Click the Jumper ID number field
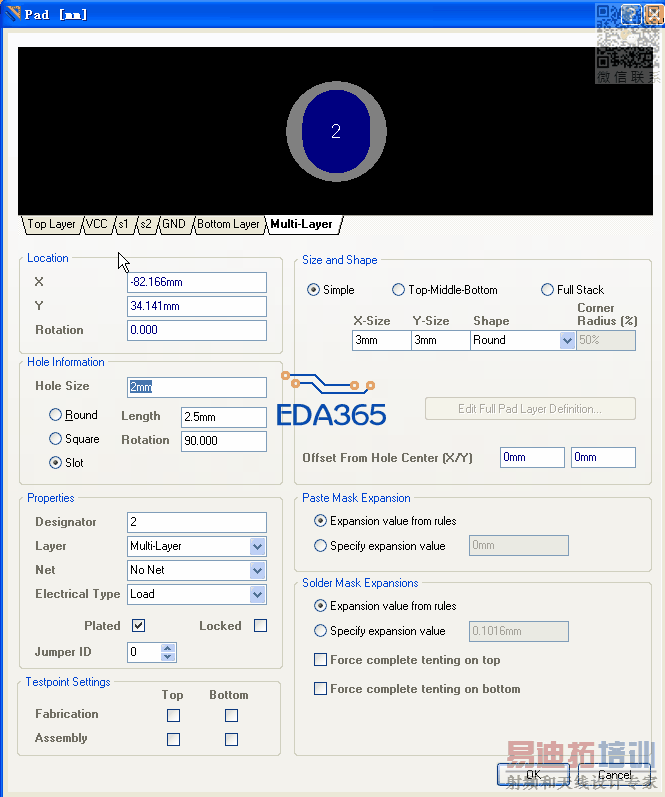Image resolution: width=665 pixels, height=797 pixels. 144,652
